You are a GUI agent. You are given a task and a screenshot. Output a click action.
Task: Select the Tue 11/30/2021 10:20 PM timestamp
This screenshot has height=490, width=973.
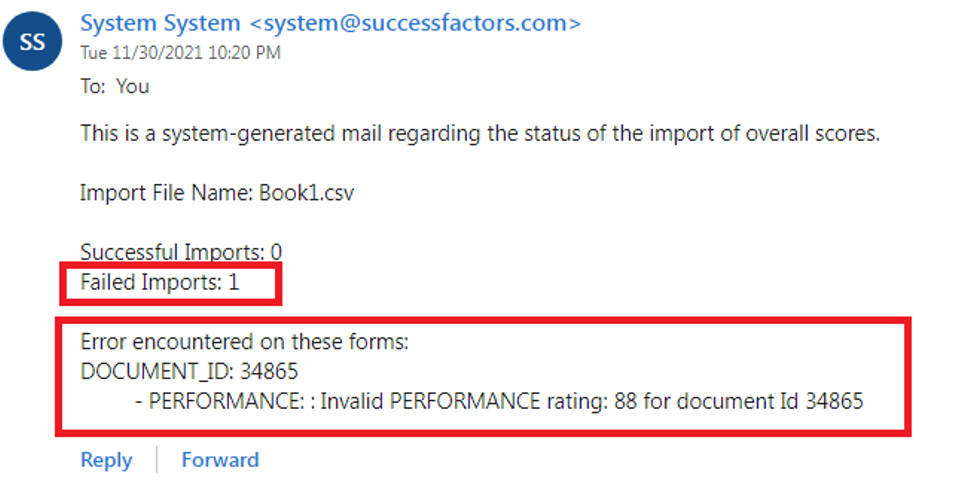click(181, 53)
